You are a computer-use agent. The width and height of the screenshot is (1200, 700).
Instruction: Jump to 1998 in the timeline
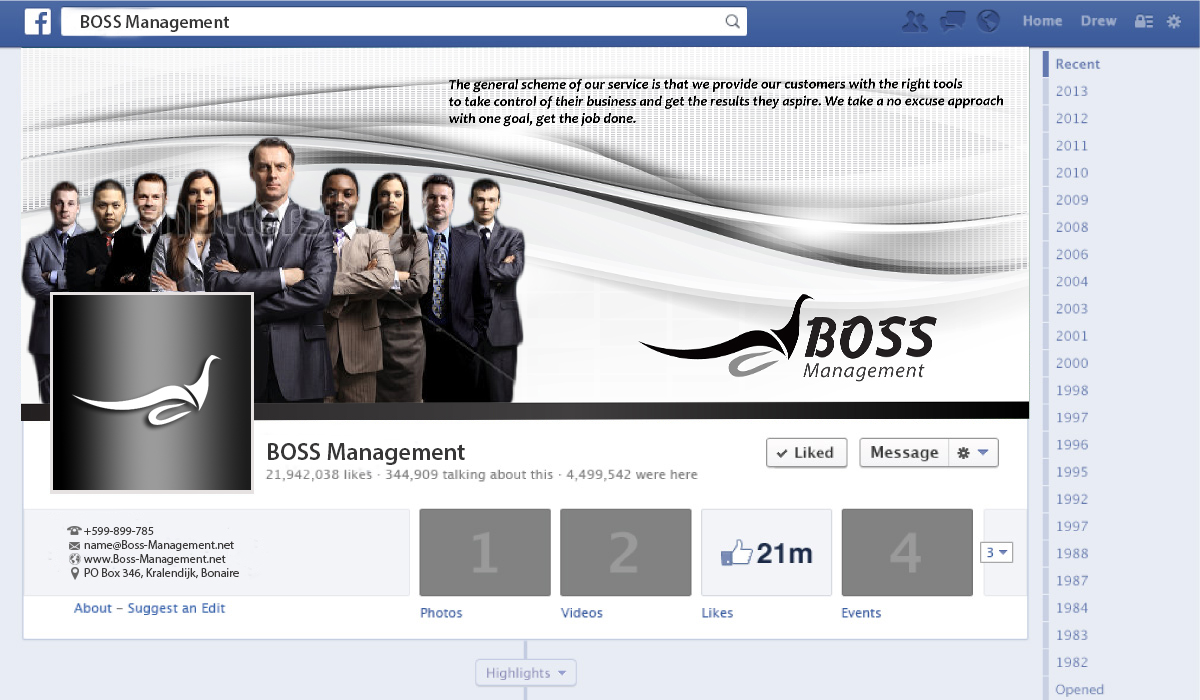click(1072, 391)
